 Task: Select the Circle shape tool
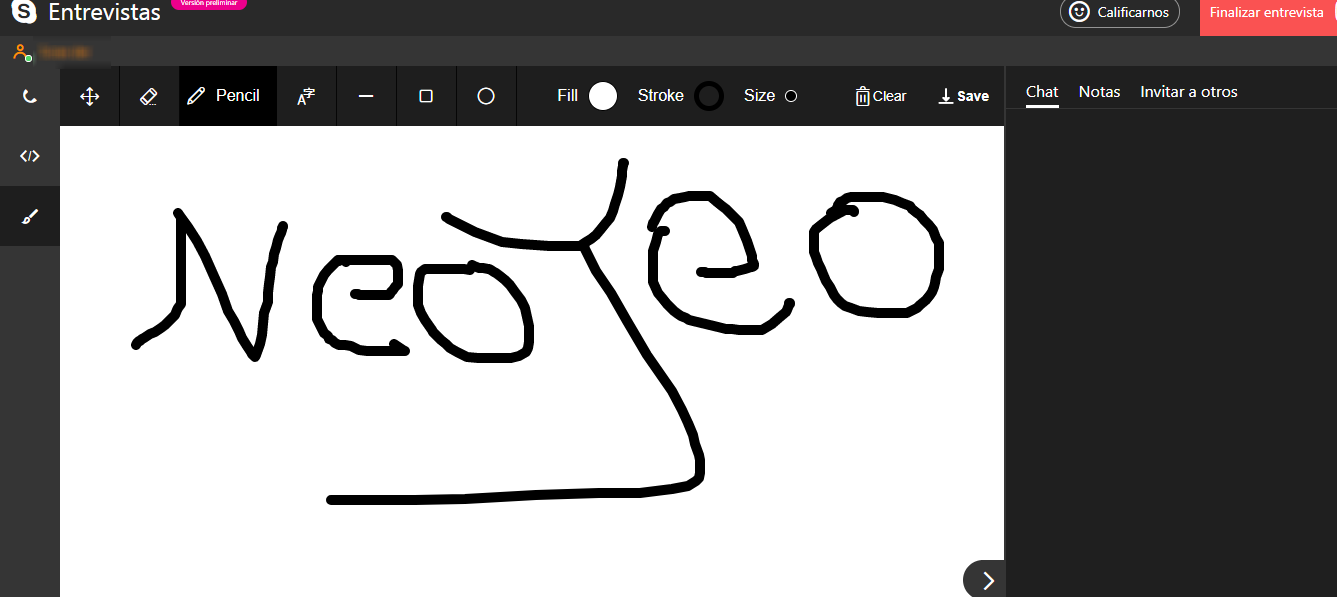(x=486, y=96)
